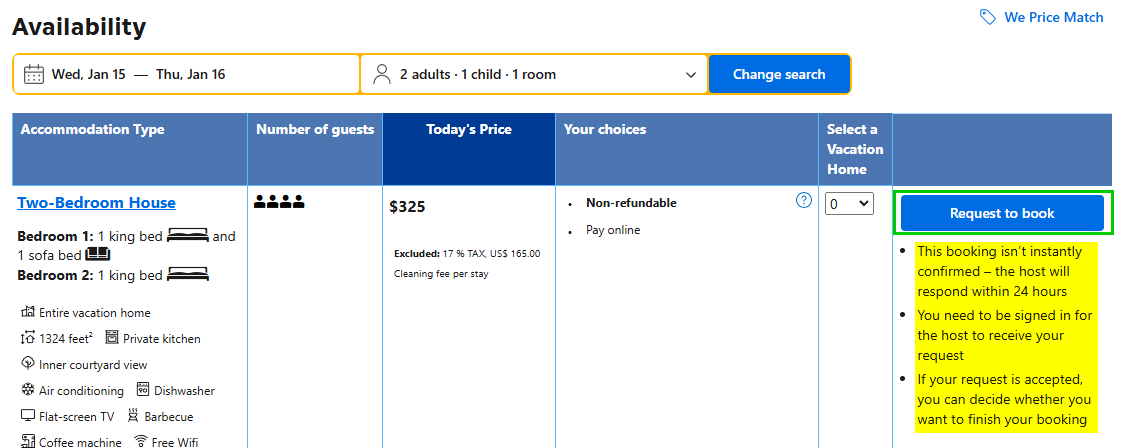
Task: Click the inner courtyard view tree icon
Action: (x=27, y=364)
